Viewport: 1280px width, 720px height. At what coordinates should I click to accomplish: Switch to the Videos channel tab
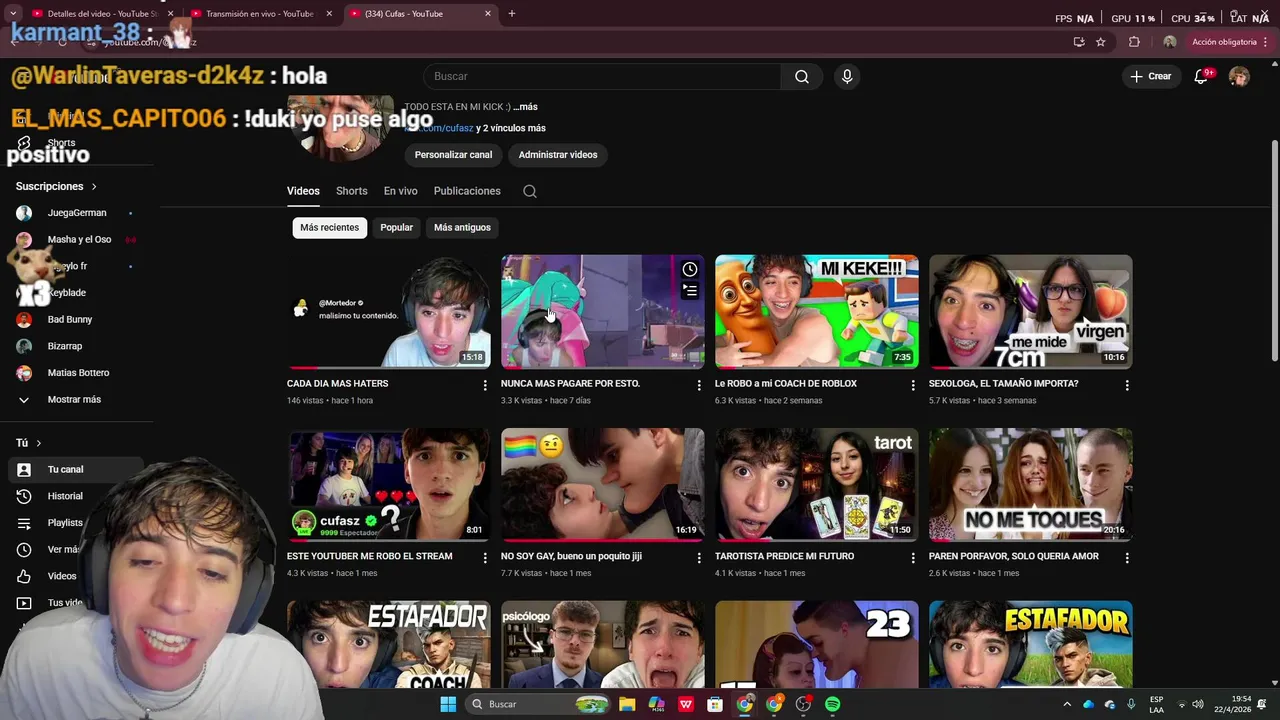(303, 191)
